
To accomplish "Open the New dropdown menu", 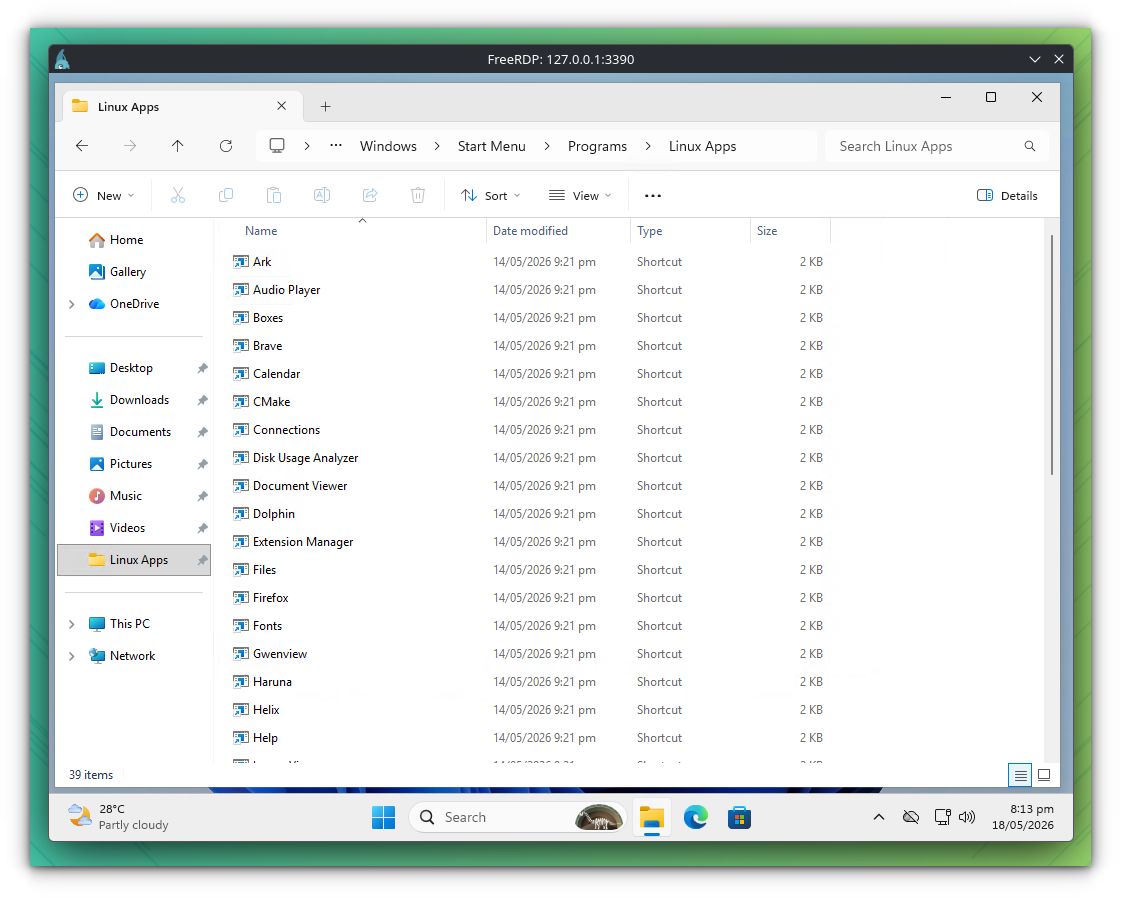I will click(x=104, y=195).
